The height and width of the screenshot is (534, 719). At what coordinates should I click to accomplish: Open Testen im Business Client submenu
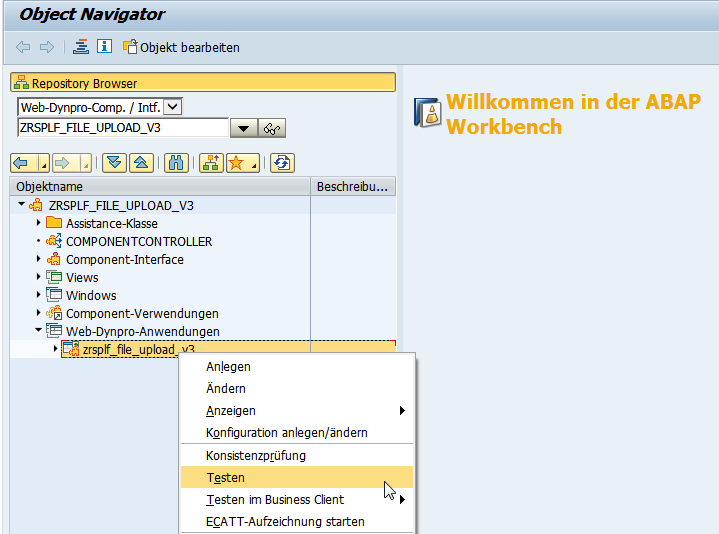click(x=297, y=500)
